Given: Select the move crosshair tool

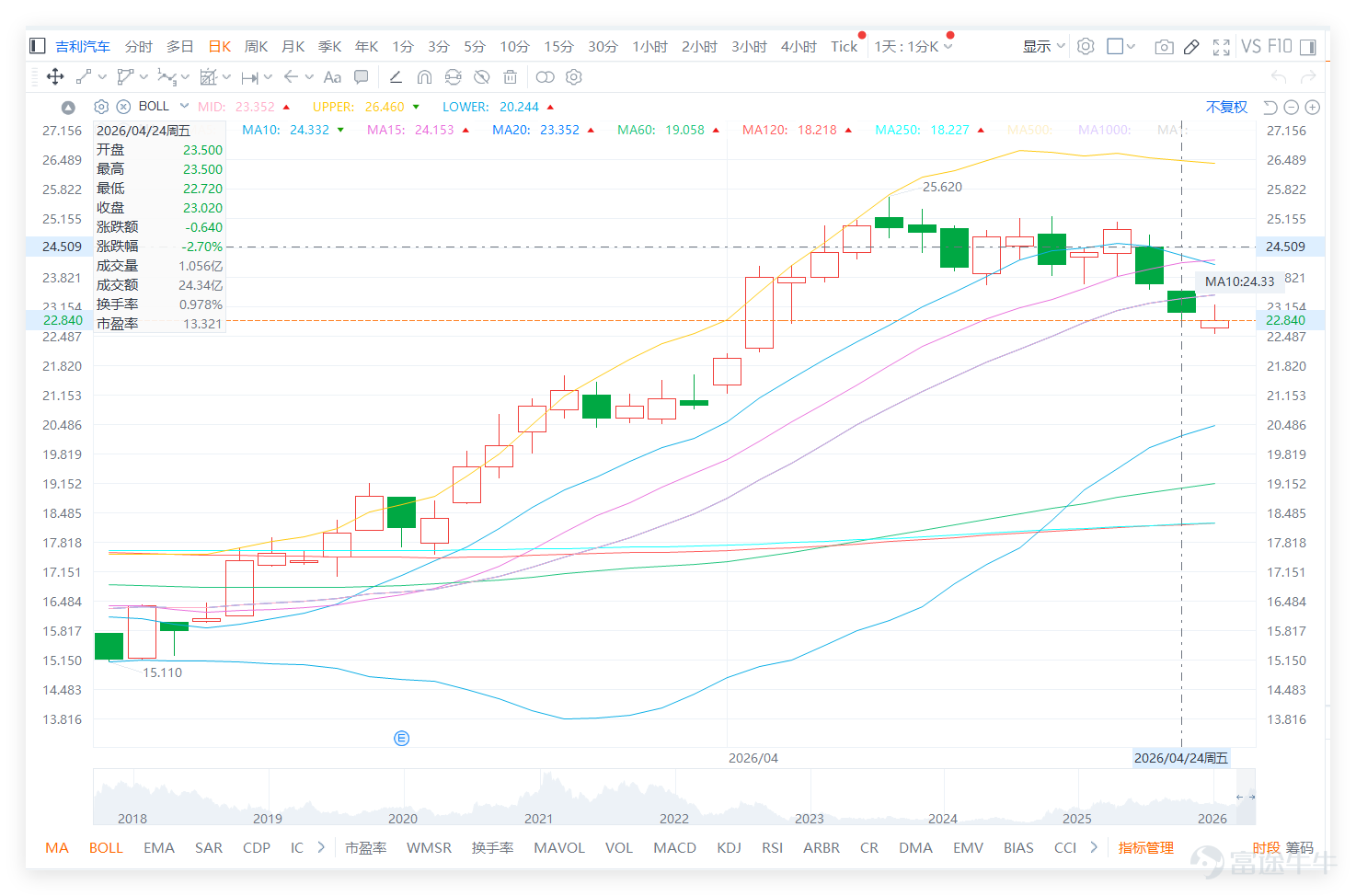Looking at the screenshot, I should (x=55, y=77).
